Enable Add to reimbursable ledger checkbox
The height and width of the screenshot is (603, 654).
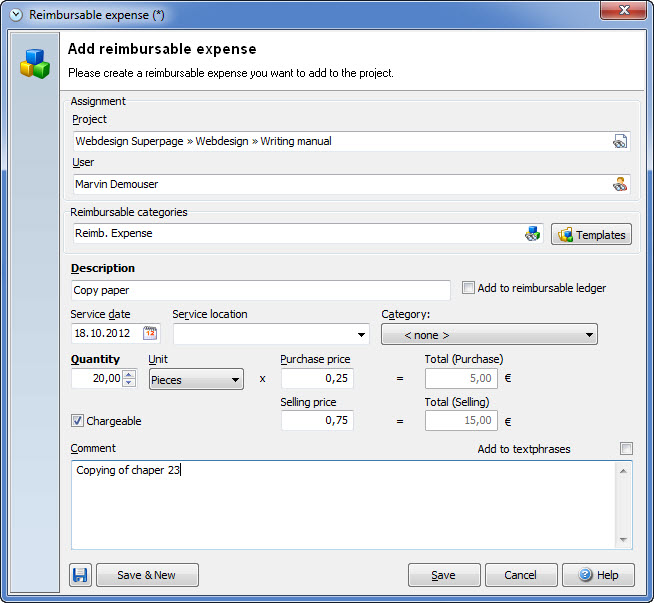pos(468,288)
